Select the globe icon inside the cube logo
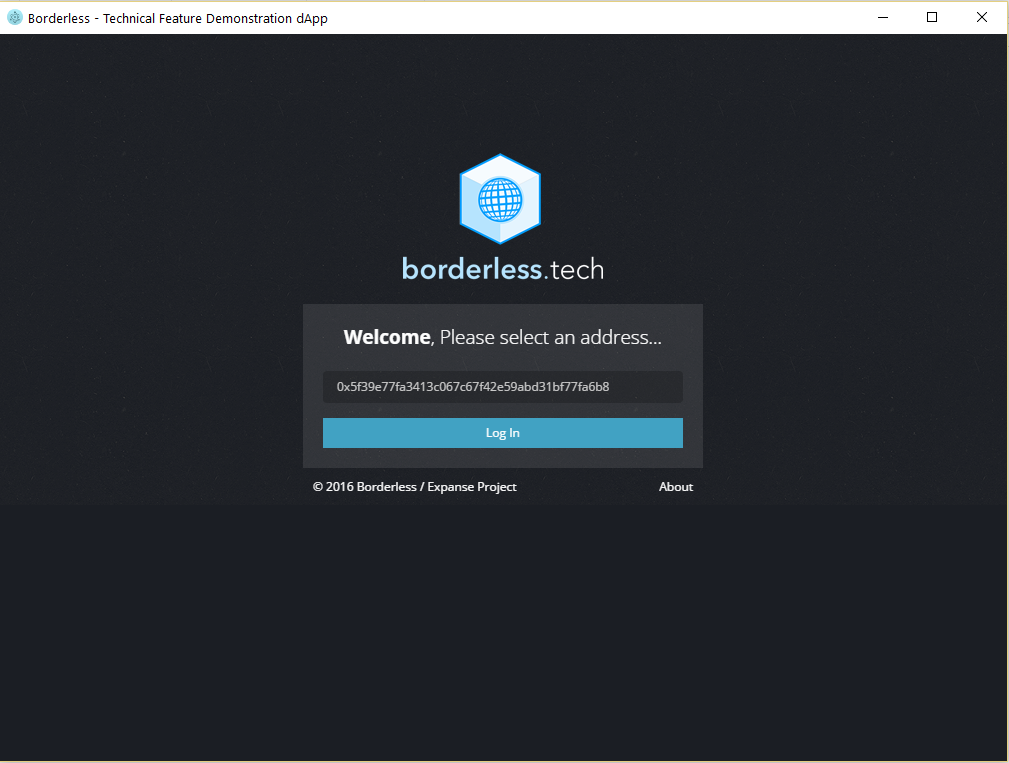Image resolution: width=1009 pixels, height=763 pixels. click(501, 200)
